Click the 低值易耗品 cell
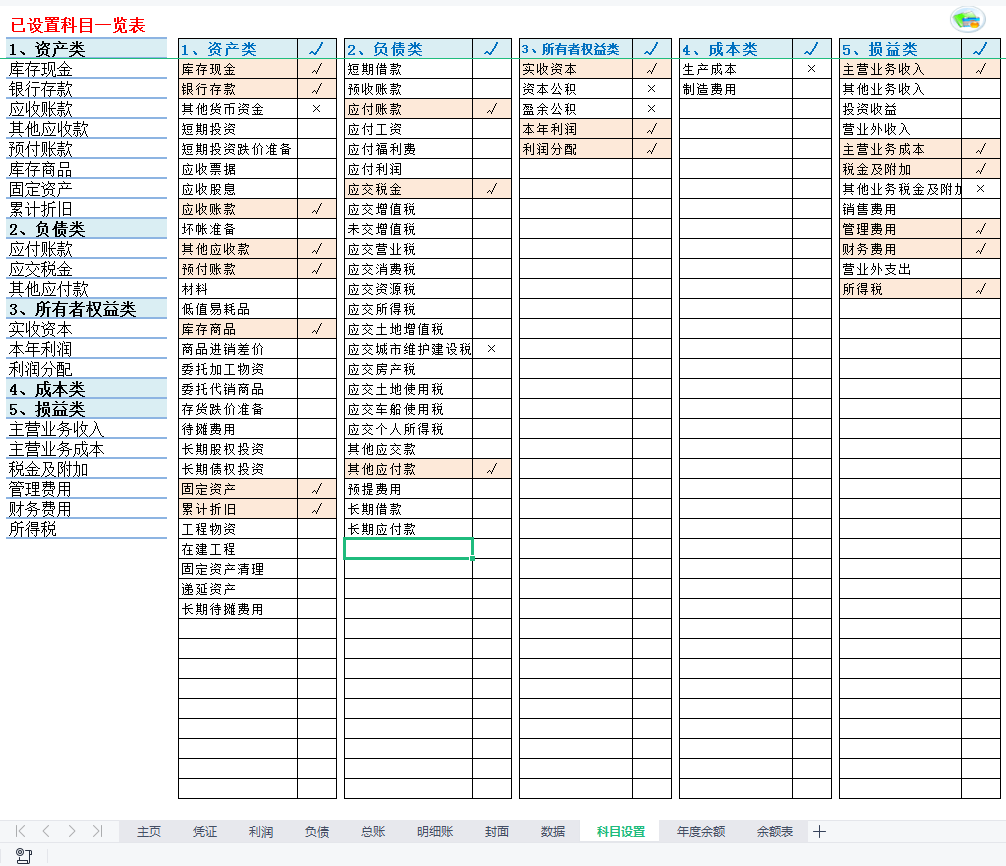This screenshot has width=1006, height=866. (x=238, y=309)
